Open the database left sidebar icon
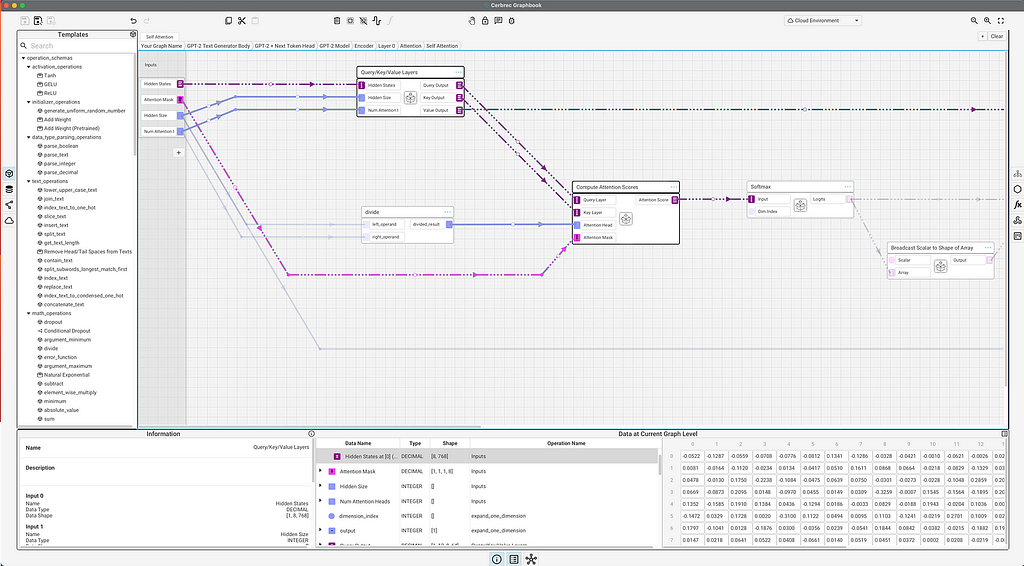 tap(9, 189)
